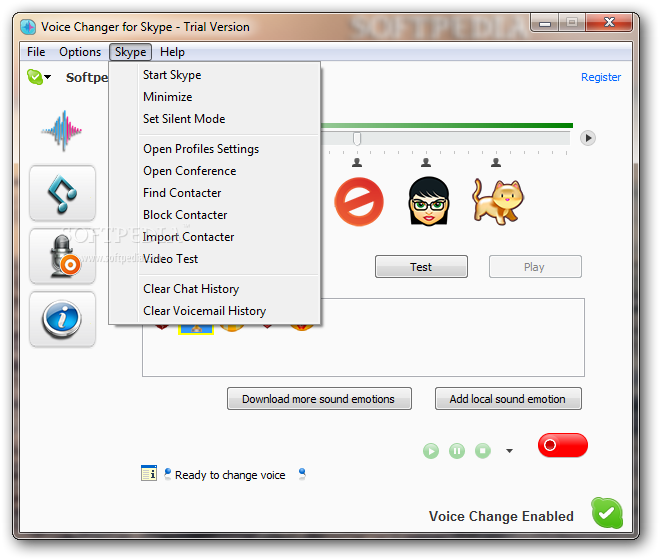Open the Options menu

click(80, 52)
